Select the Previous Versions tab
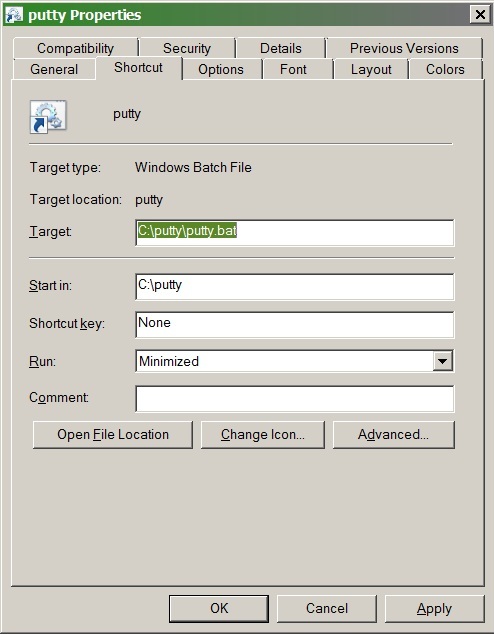Screen dimensions: 494x634 404,48
